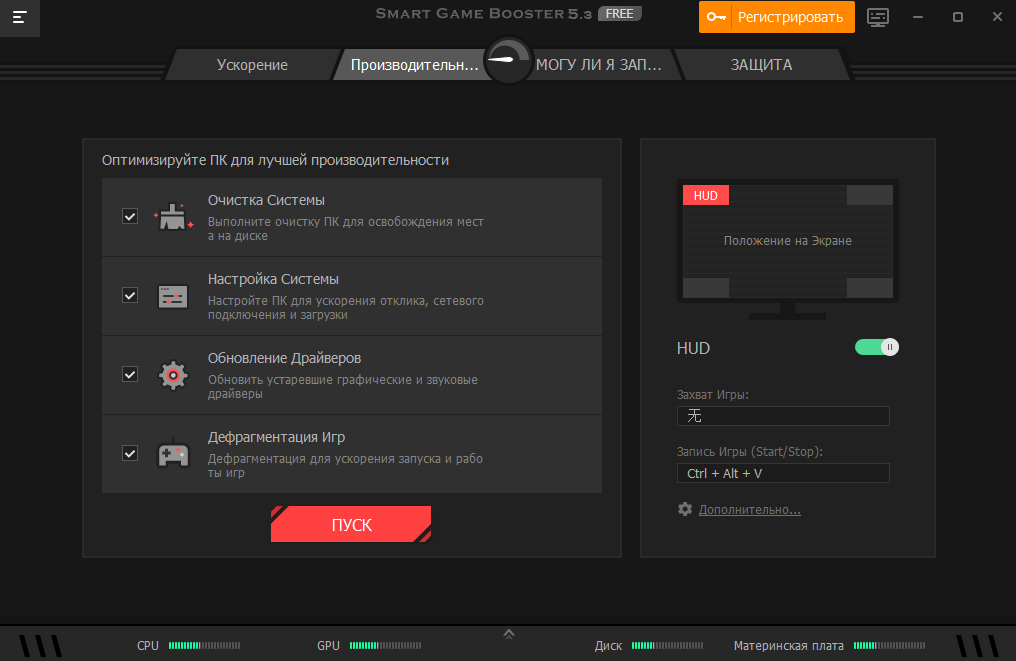This screenshot has height=661, width=1016.
Task: Open the МОГУ ЛИ Я ЗАП... tab
Action: coord(599,65)
